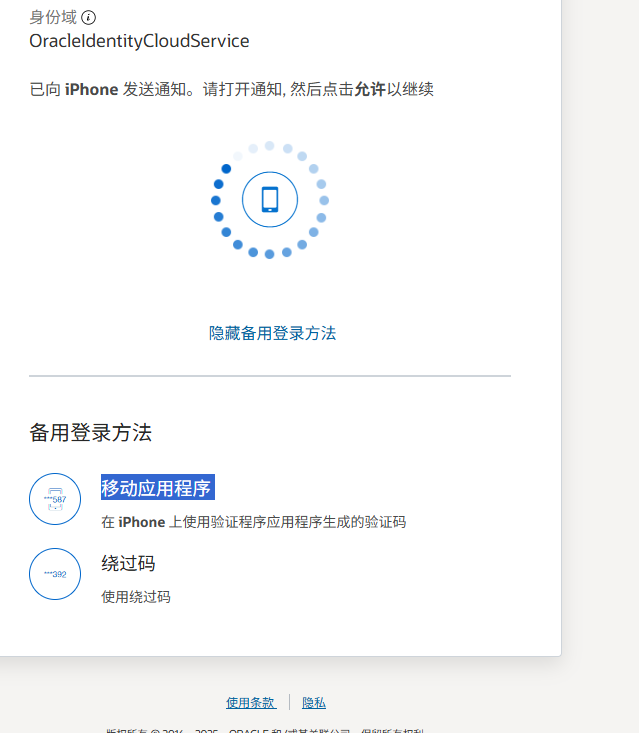Screen dimensions: 639x733
Task: Select the bypass code icon showing 382
Action: (x=55, y=574)
